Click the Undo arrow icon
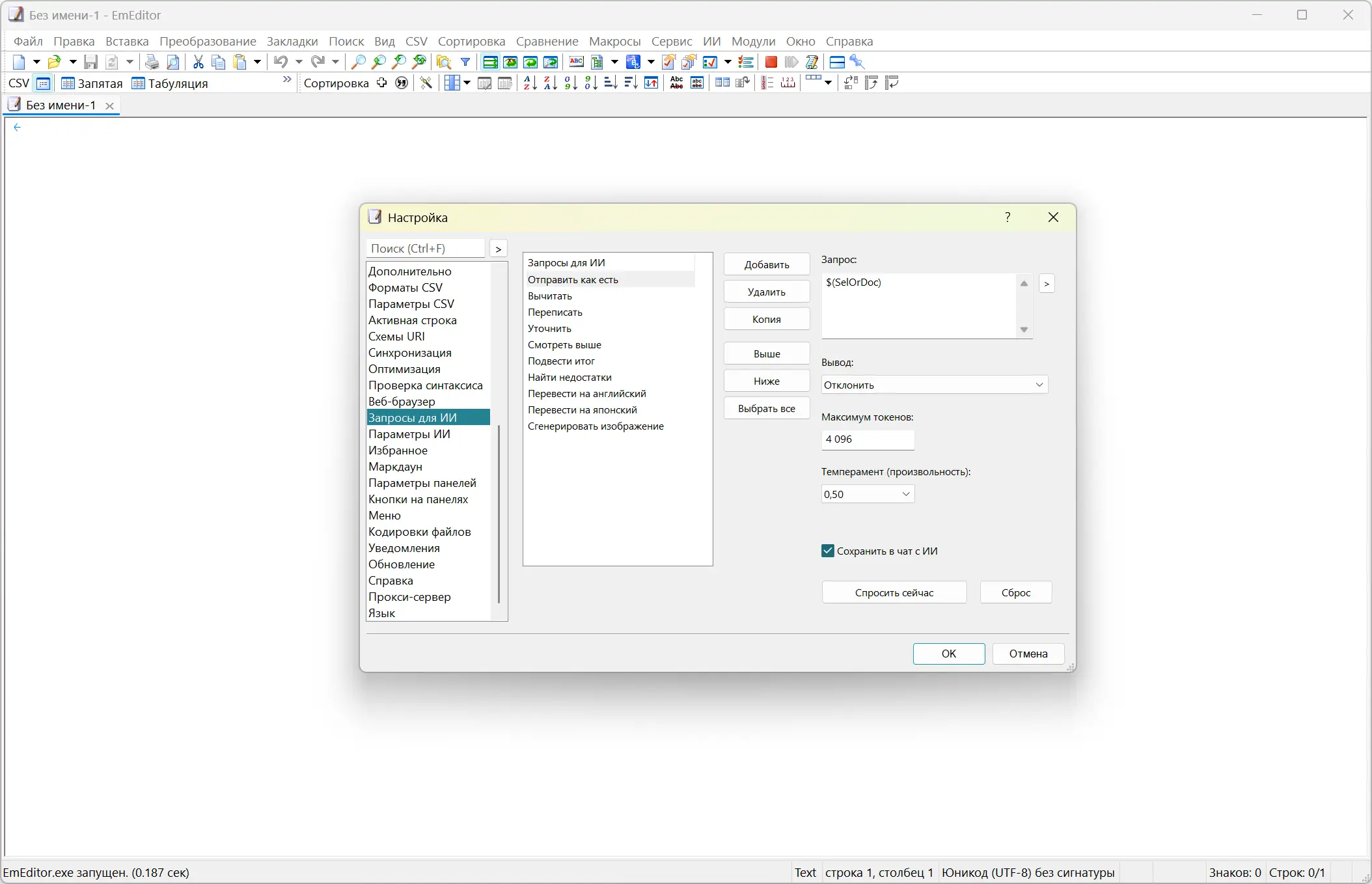This screenshot has height=884, width=1372. coord(281,62)
